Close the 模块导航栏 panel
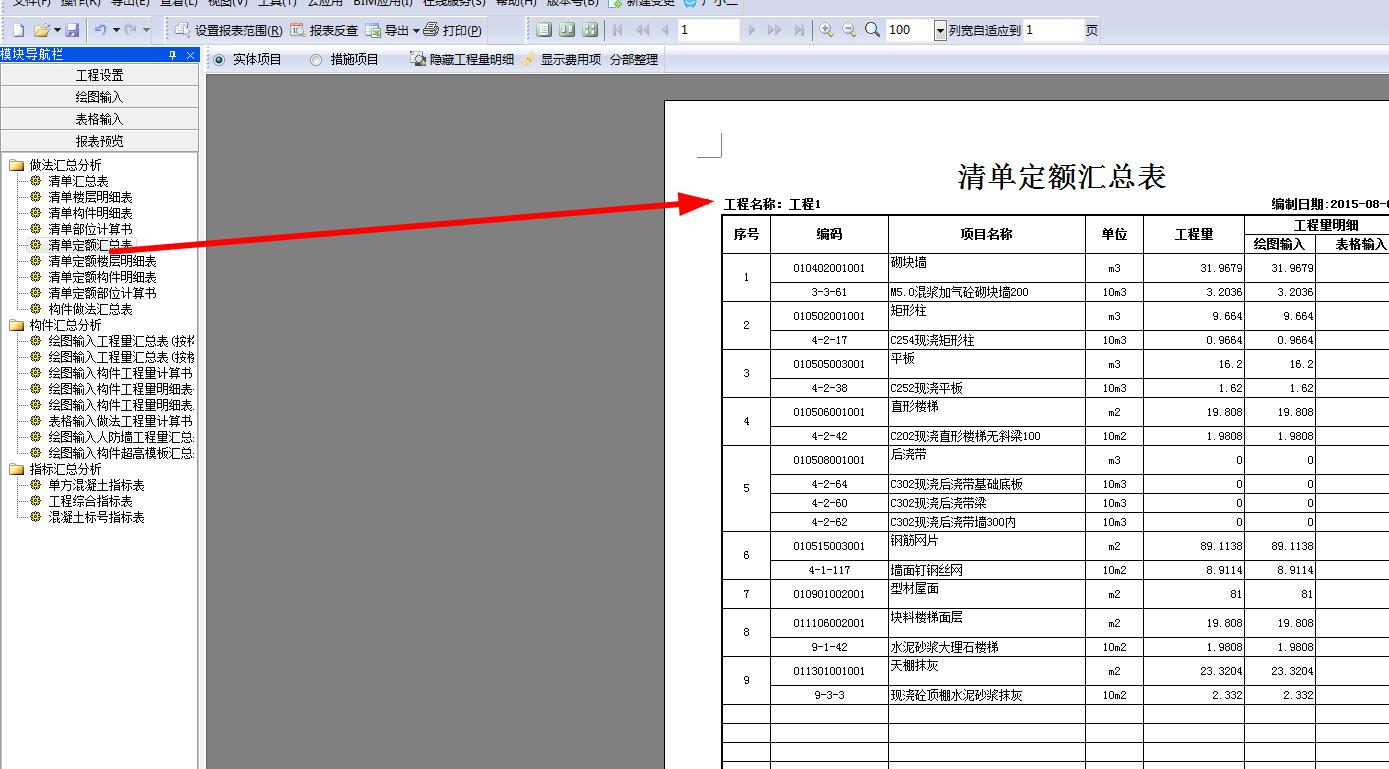The height and width of the screenshot is (769, 1389). point(190,55)
